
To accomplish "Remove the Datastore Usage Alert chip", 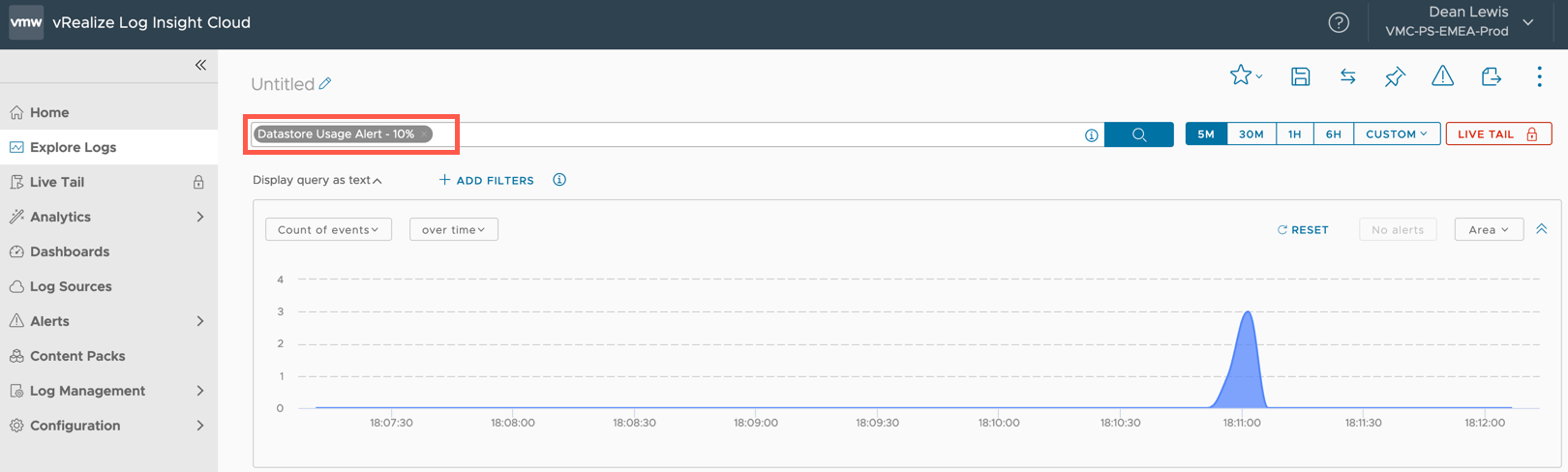I will click(x=424, y=134).
